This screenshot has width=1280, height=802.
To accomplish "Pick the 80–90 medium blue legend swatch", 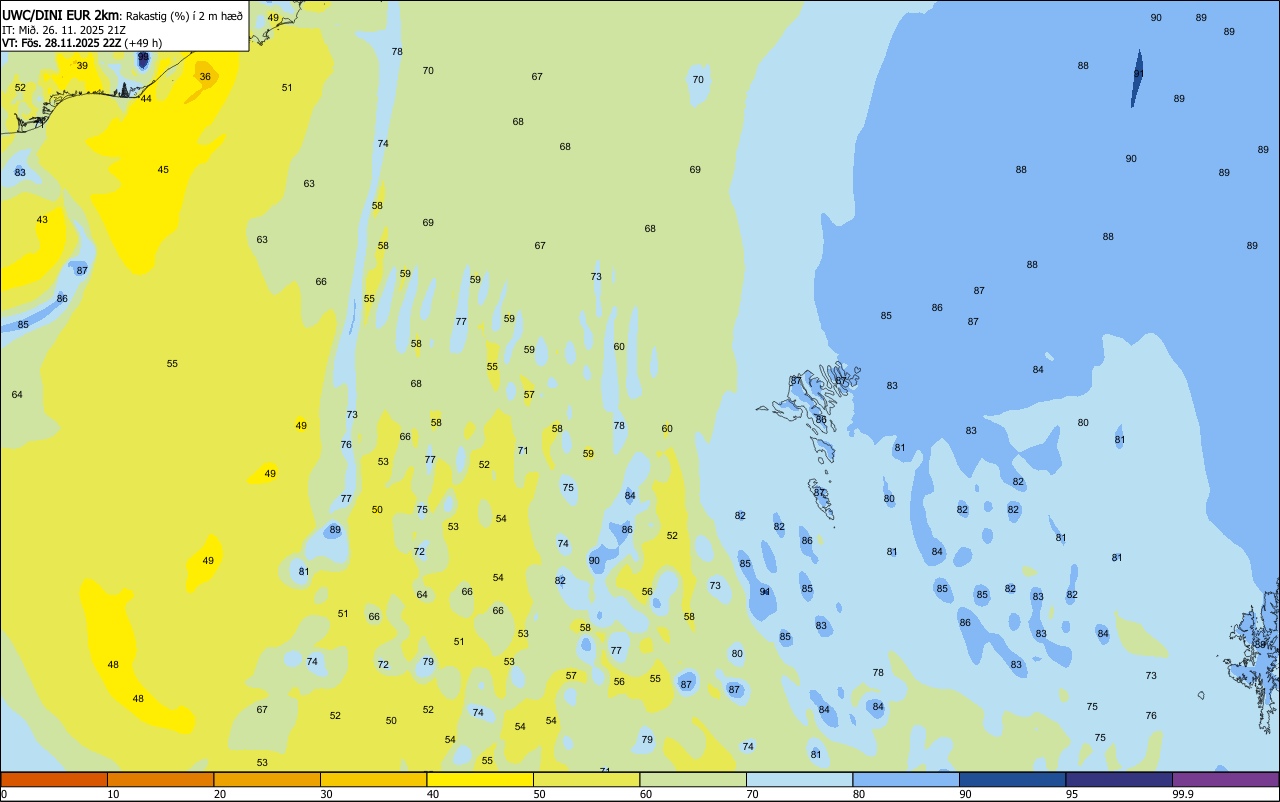I will (906, 779).
